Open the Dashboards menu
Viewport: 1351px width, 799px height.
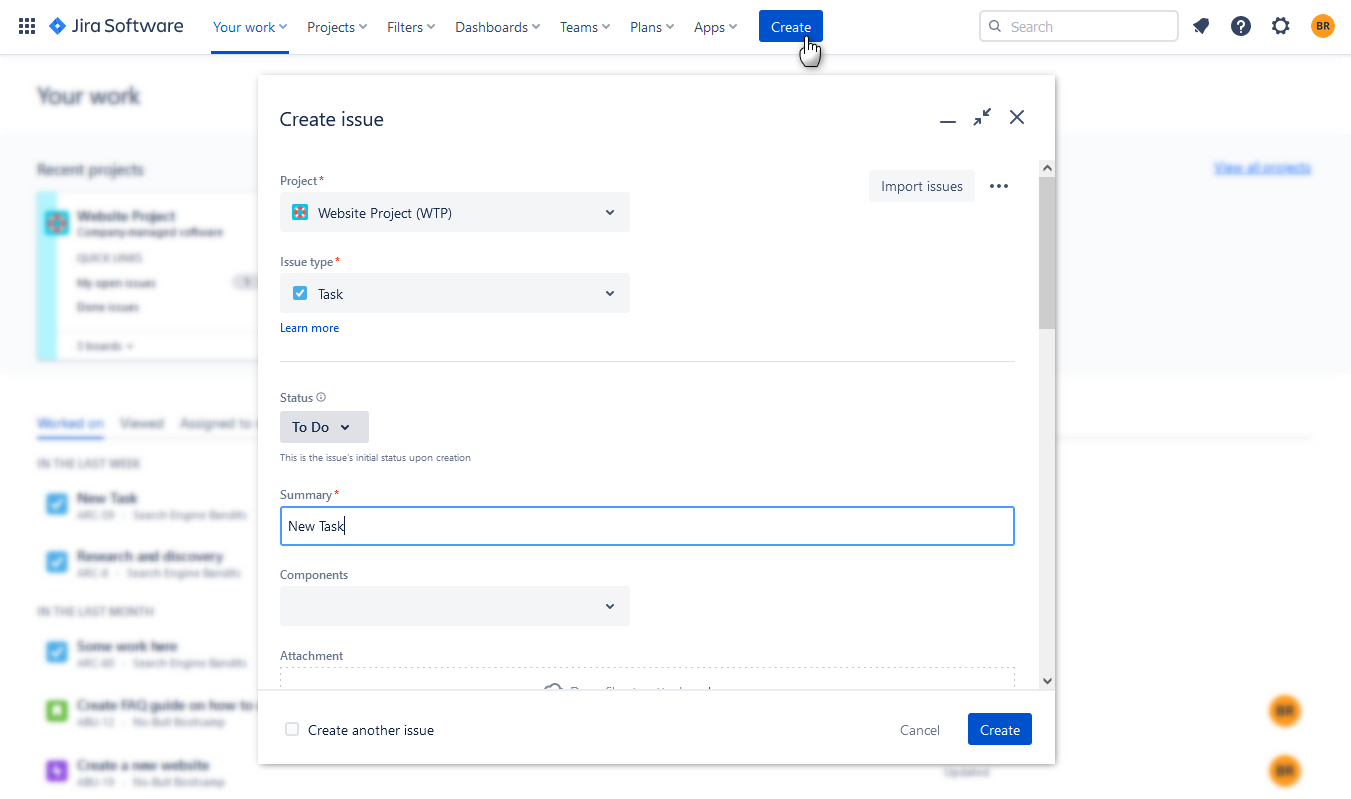(497, 27)
